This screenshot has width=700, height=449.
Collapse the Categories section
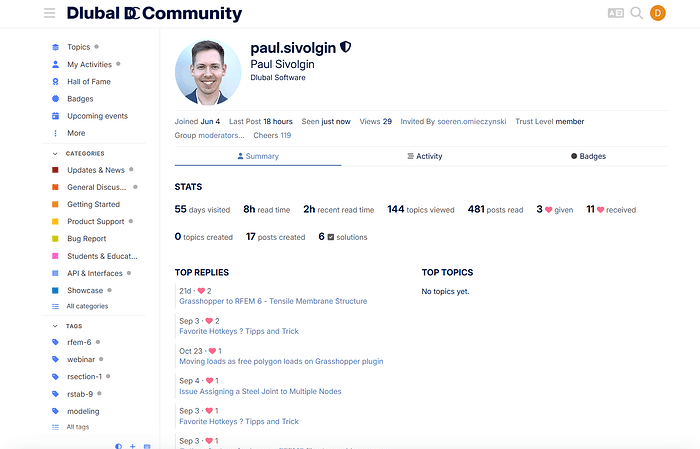[55, 154]
